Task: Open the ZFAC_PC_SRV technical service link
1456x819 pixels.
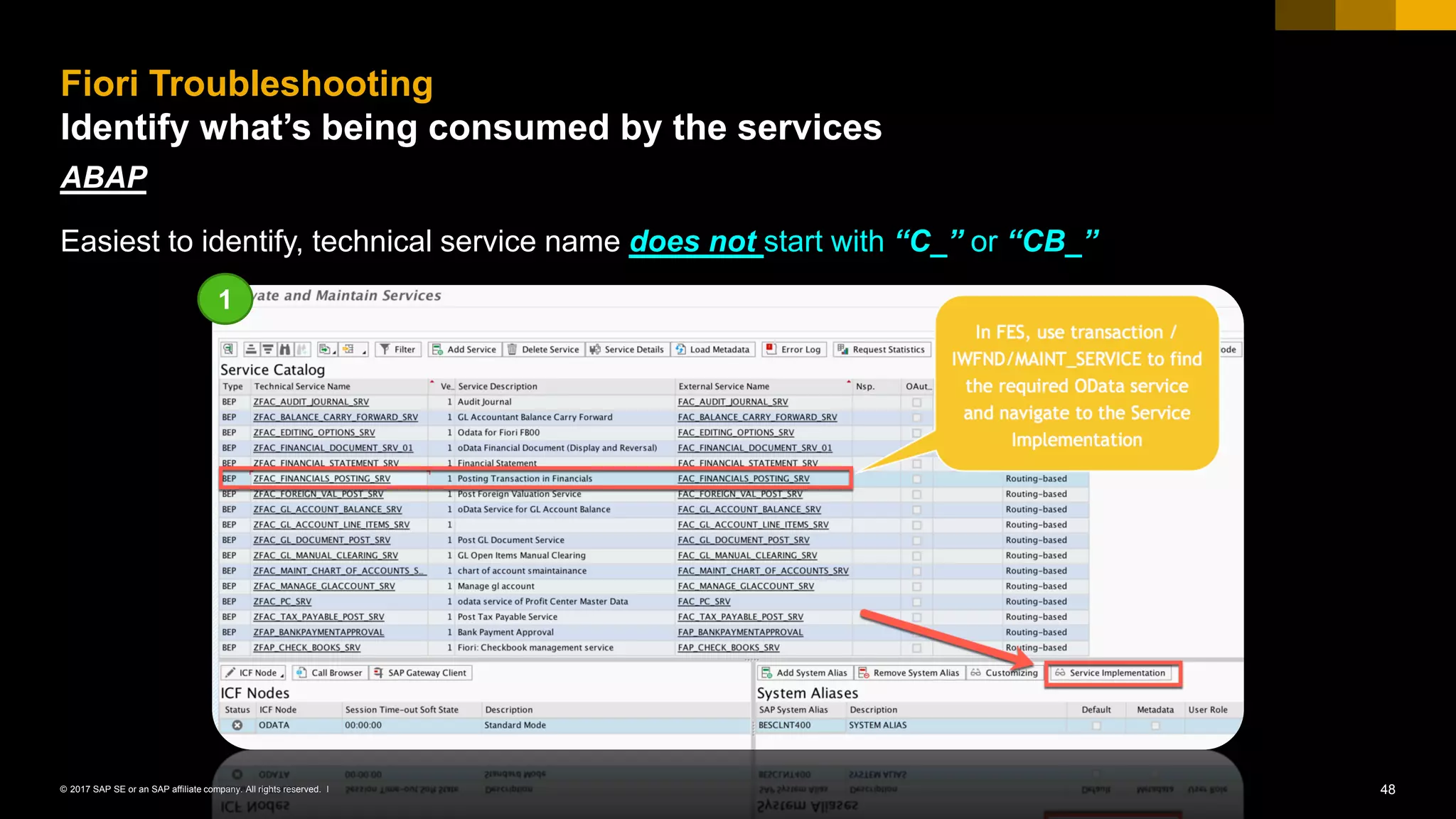Action: [x=282, y=601]
